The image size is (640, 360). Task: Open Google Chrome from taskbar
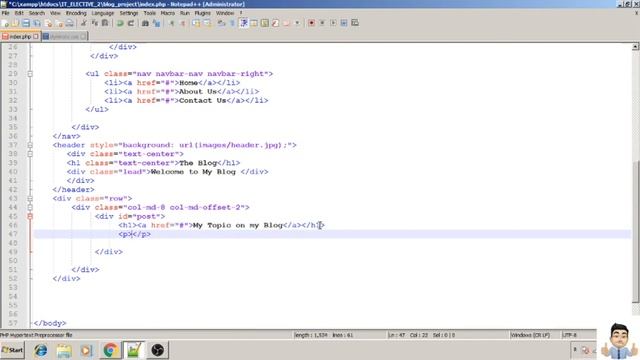click(110, 350)
